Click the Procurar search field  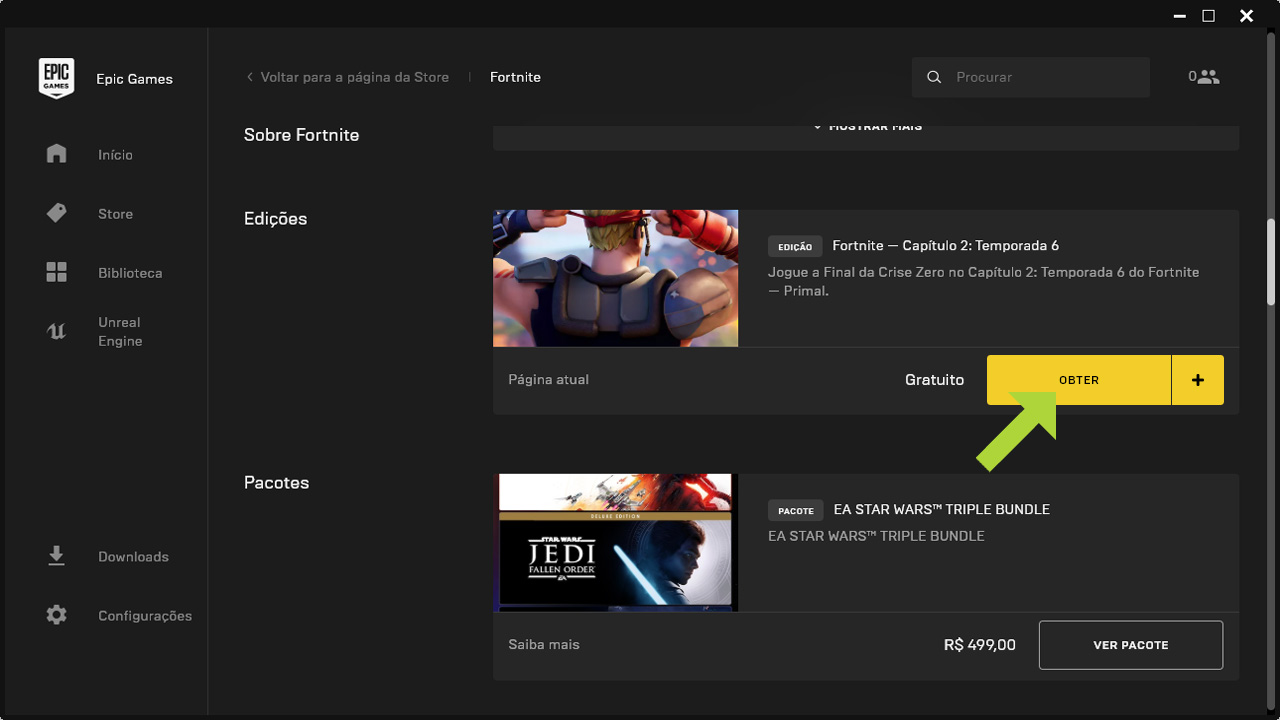coord(1031,77)
